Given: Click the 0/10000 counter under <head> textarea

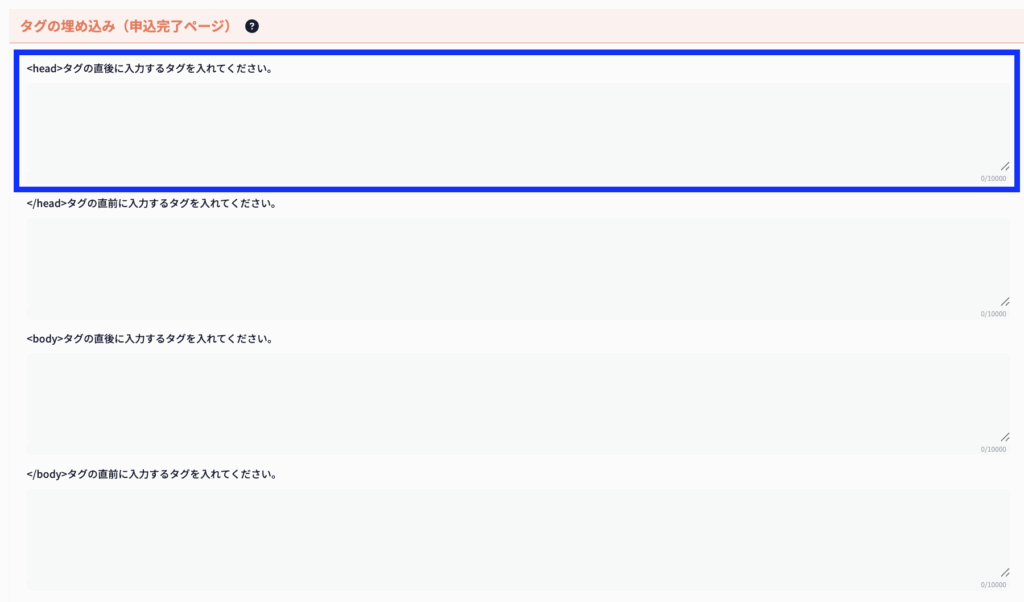Looking at the screenshot, I should coord(994,179).
